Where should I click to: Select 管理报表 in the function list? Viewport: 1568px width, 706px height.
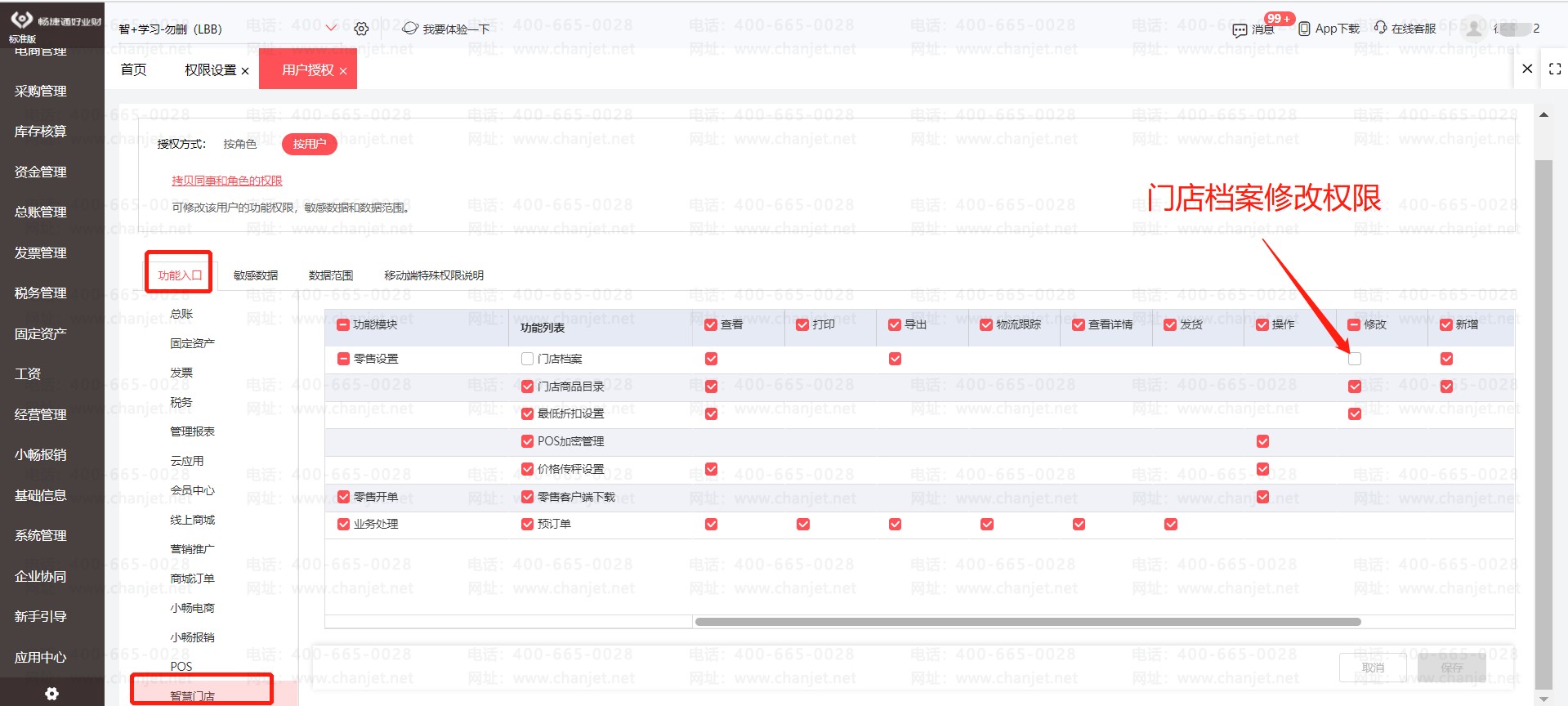(192, 431)
